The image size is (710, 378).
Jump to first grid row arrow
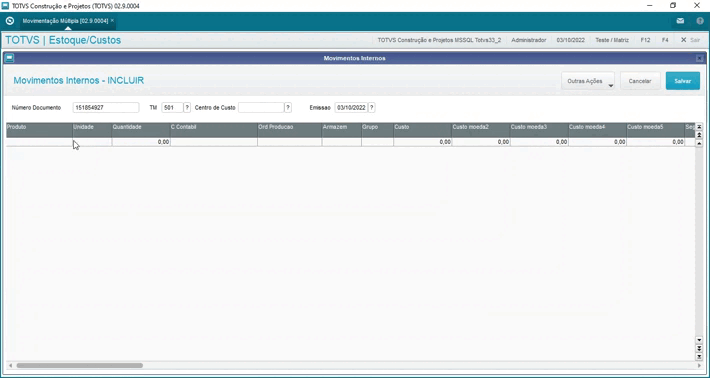(x=699, y=127)
